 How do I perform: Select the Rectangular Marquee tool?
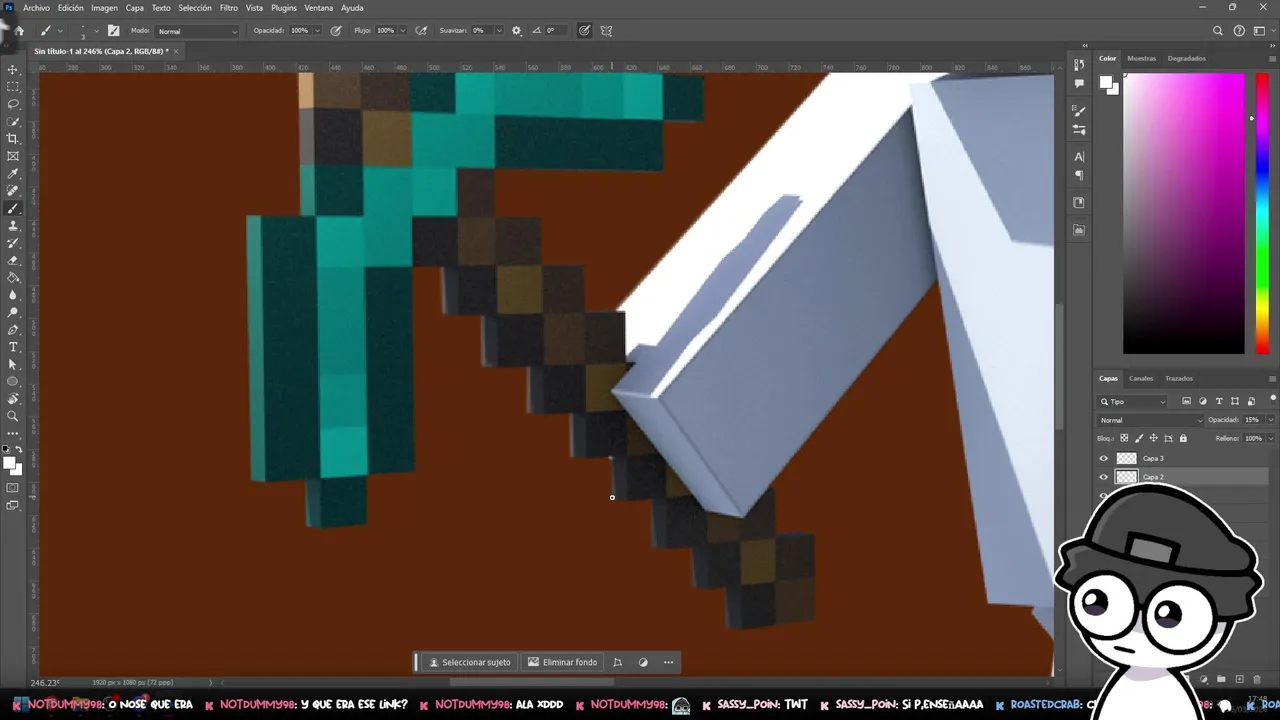point(13,87)
